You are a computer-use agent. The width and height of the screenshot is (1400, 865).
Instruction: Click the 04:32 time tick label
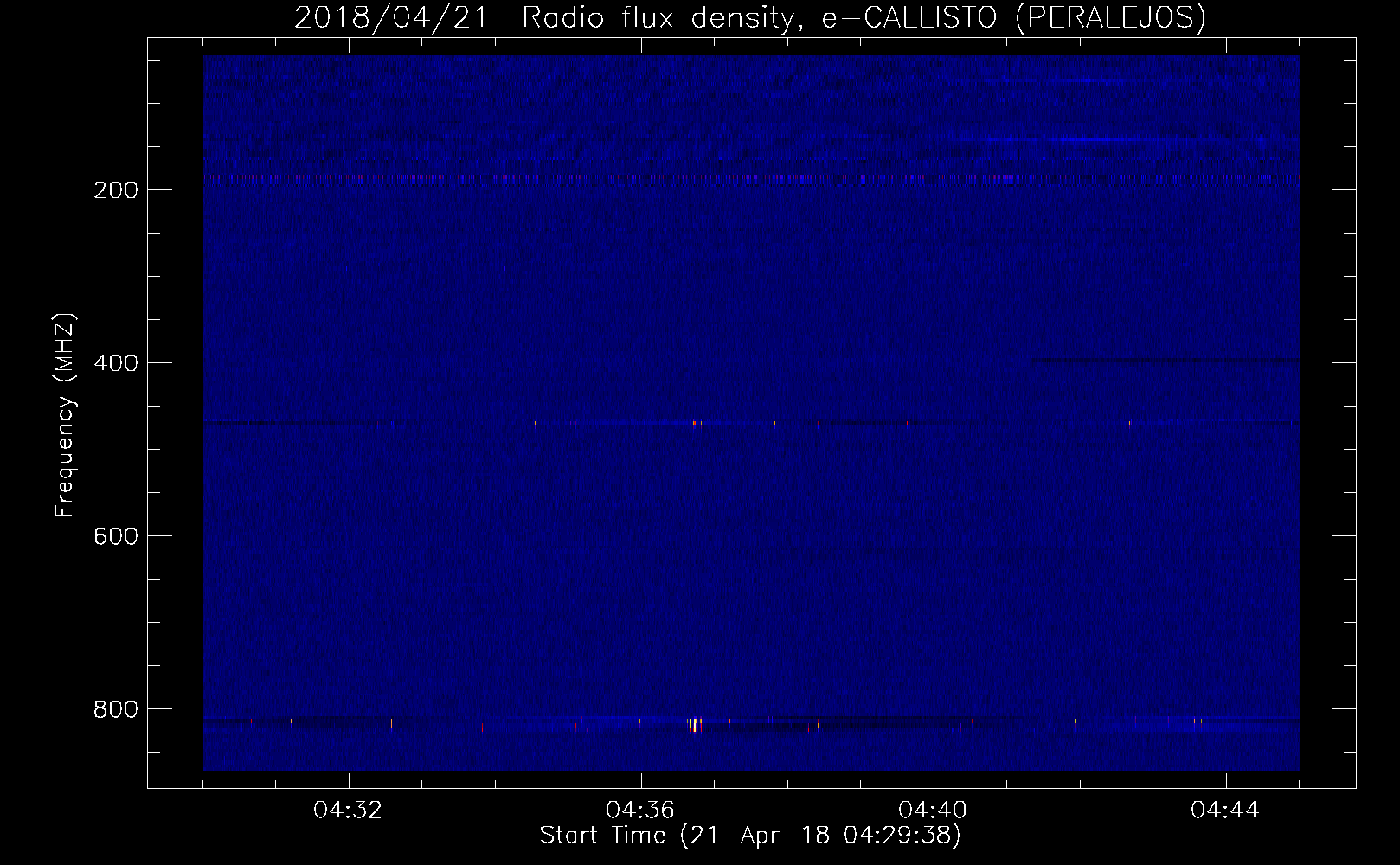click(348, 811)
